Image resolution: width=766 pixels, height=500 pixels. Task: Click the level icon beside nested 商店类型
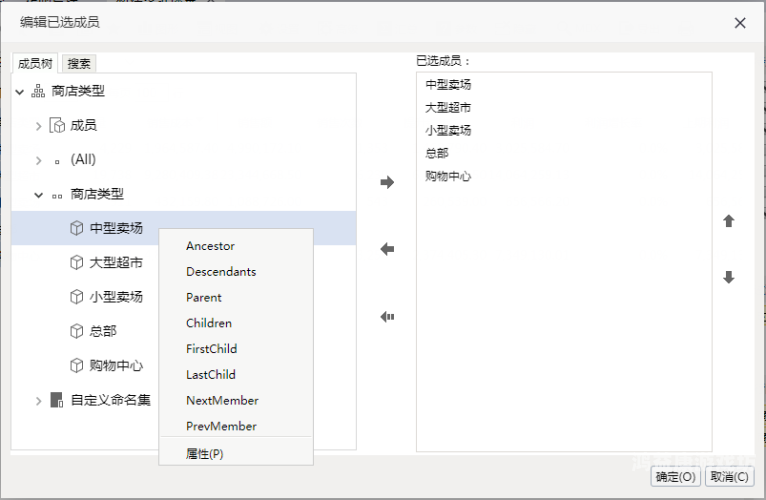click(x=57, y=196)
